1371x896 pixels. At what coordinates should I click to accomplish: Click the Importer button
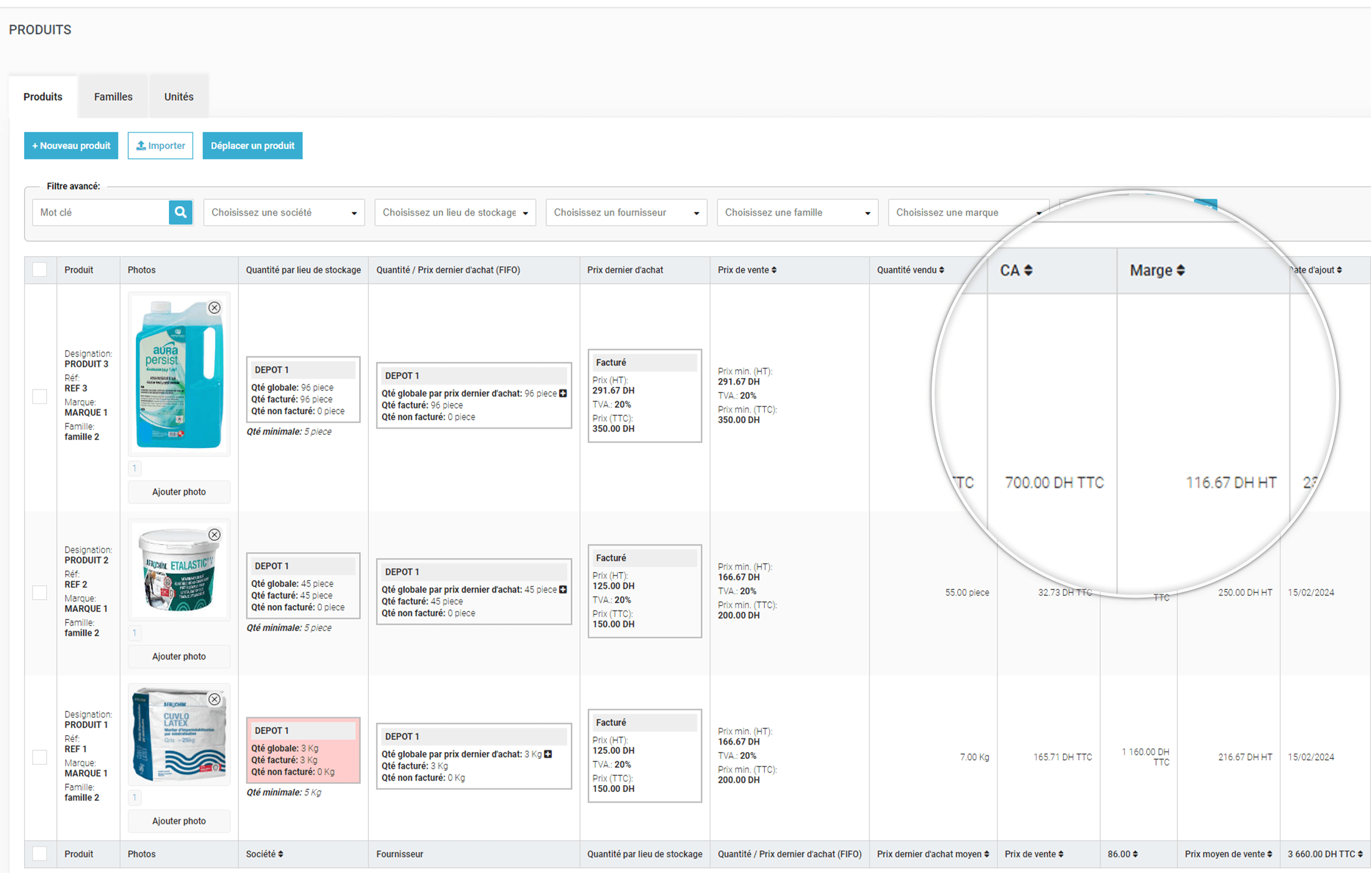tap(161, 146)
